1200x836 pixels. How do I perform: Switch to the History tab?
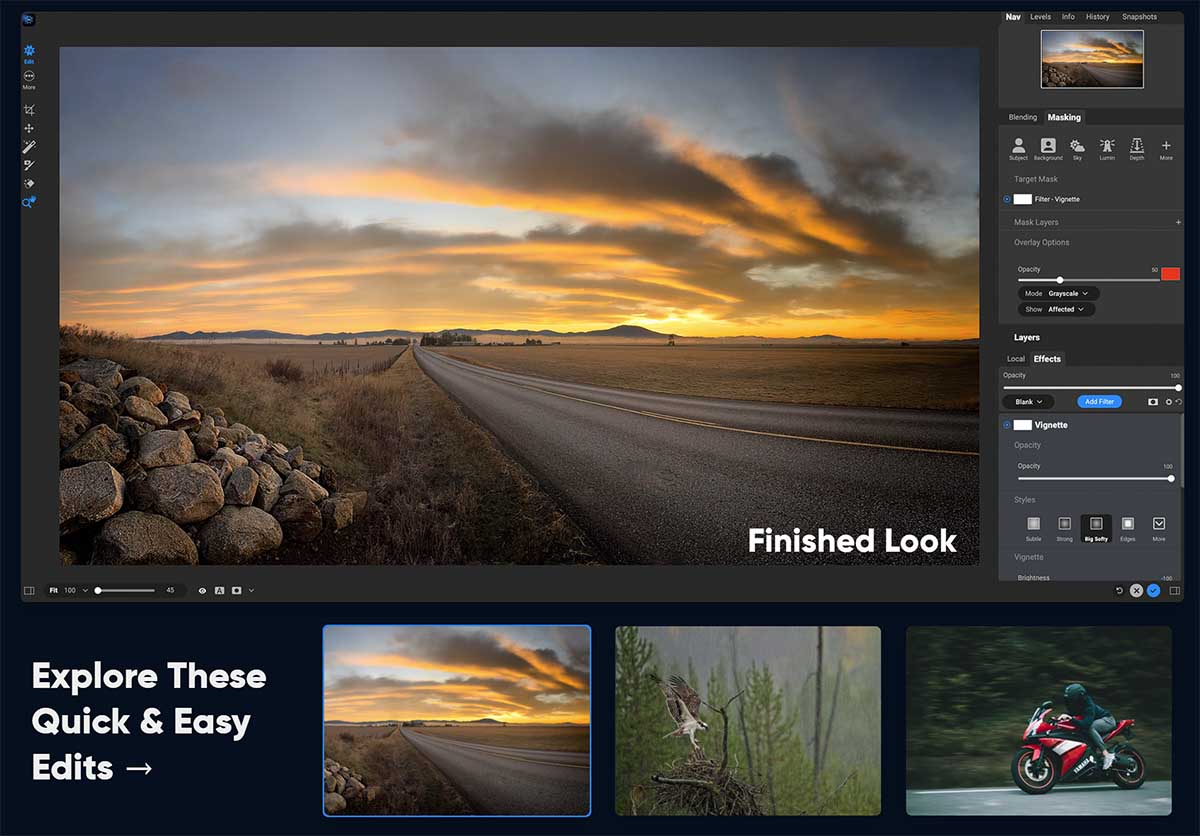coord(1097,17)
